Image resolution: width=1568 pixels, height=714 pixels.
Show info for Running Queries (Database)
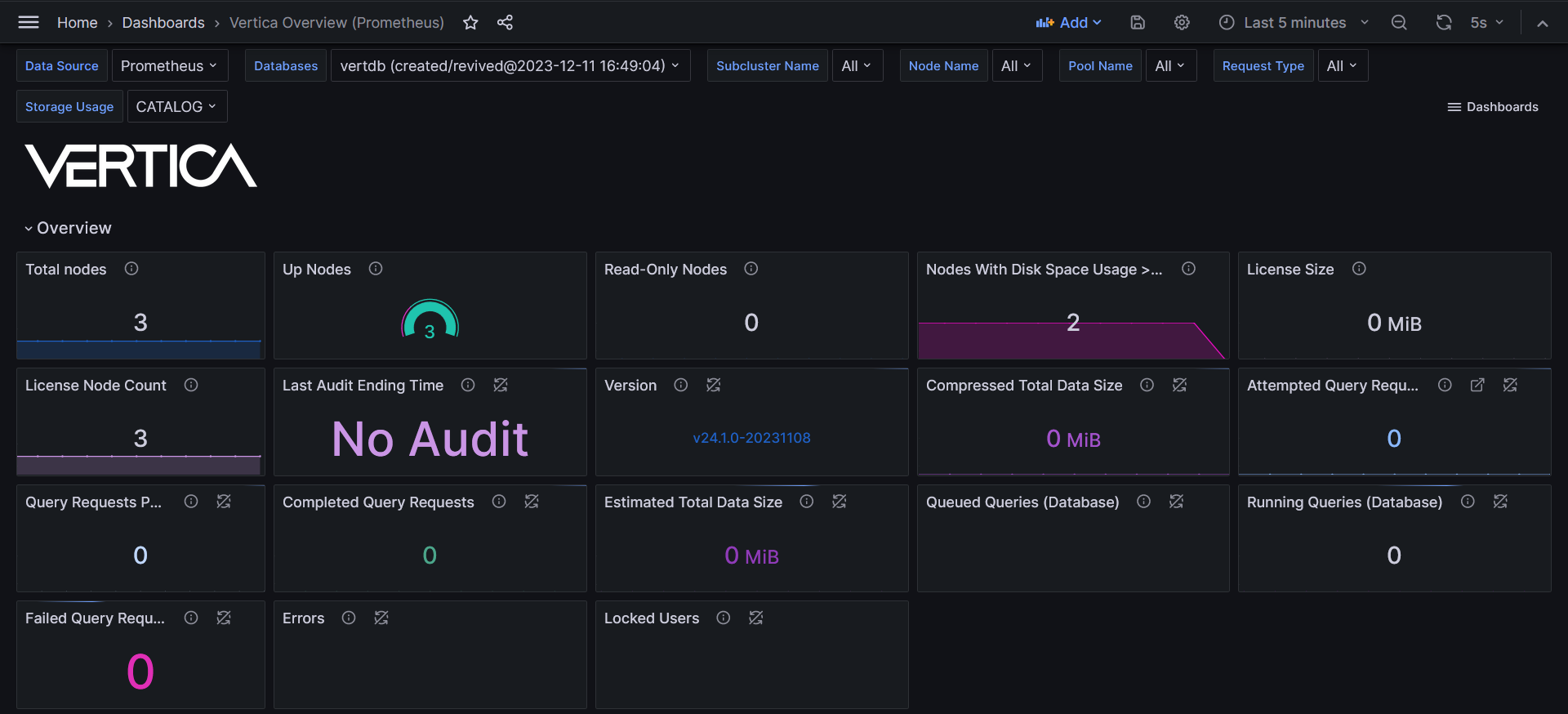(x=1468, y=502)
